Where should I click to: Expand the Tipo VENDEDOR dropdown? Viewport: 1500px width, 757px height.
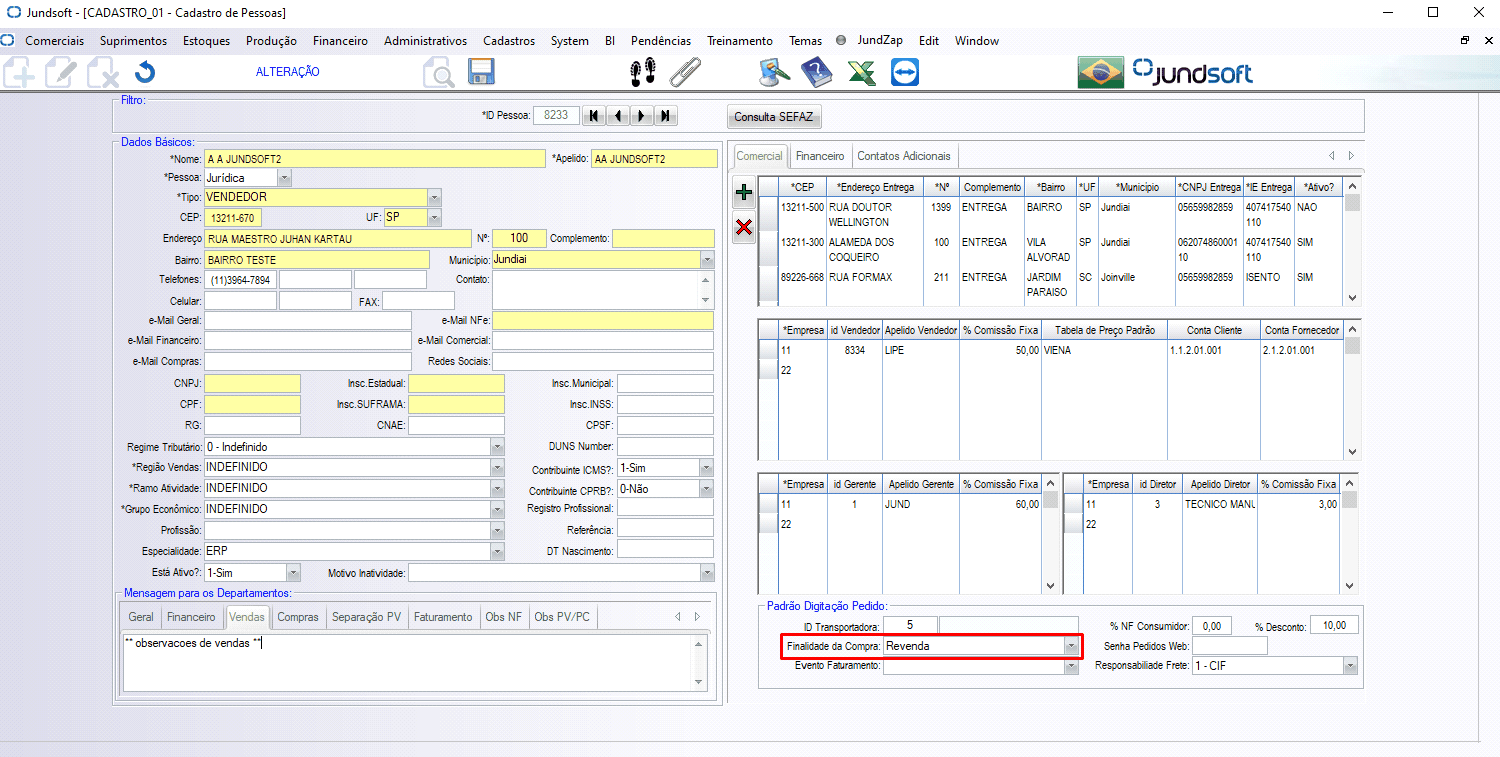tap(434, 197)
